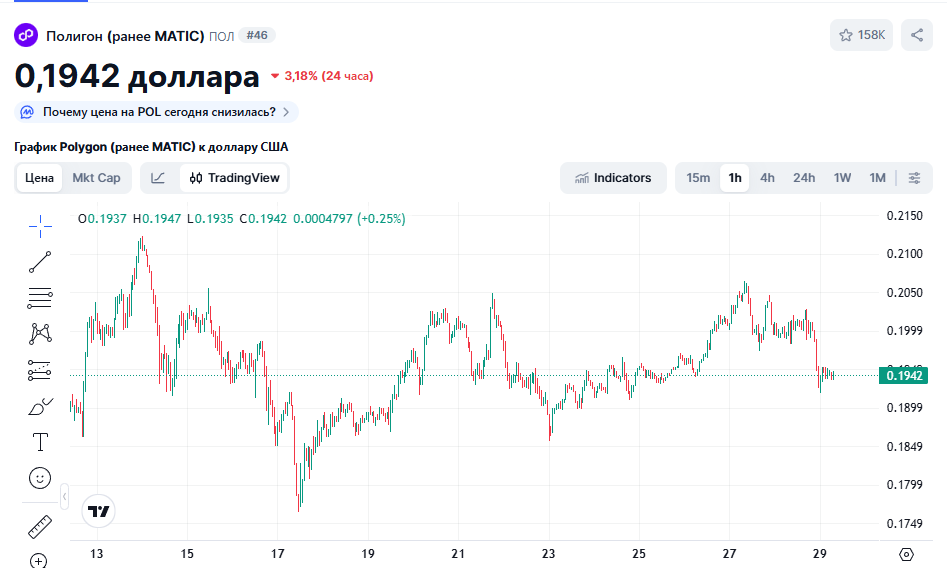Screen dimensions: 947x570
Task: Select the brush drawing tool
Action: (x=40, y=406)
